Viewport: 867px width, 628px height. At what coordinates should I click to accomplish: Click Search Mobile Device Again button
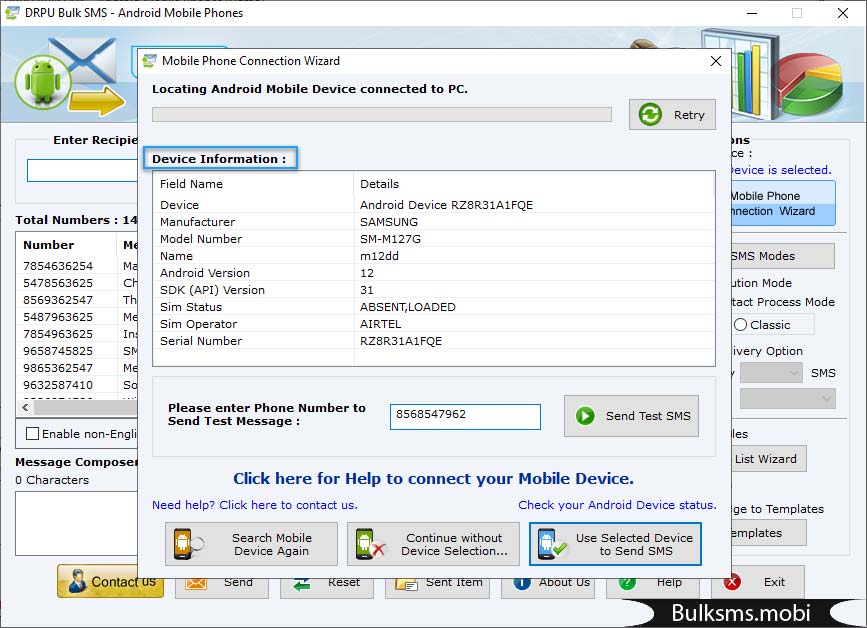(x=251, y=544)
